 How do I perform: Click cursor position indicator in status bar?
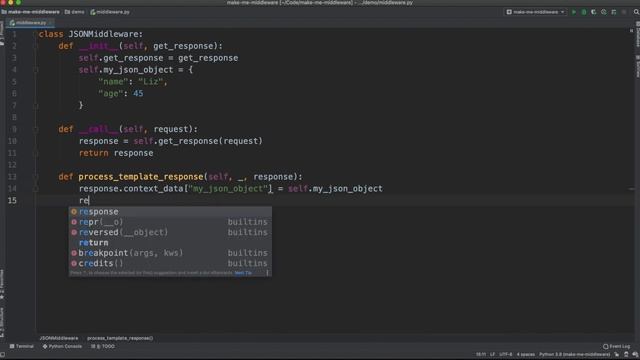pos(481,355)
